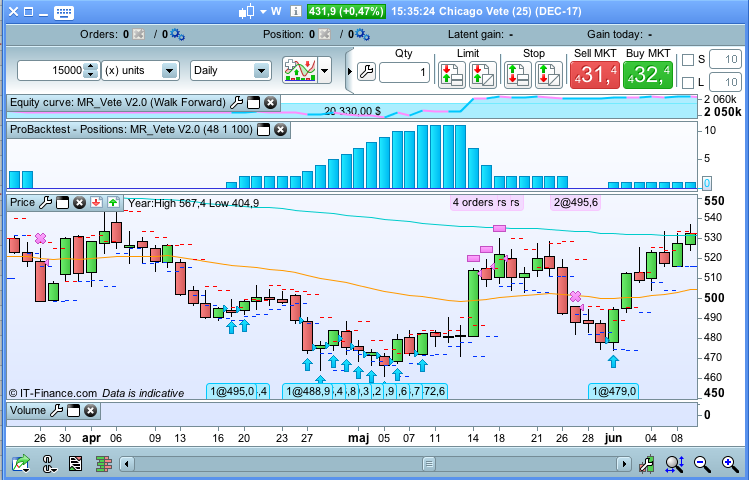Close the Price panel
749x480 pixels.
79,203
